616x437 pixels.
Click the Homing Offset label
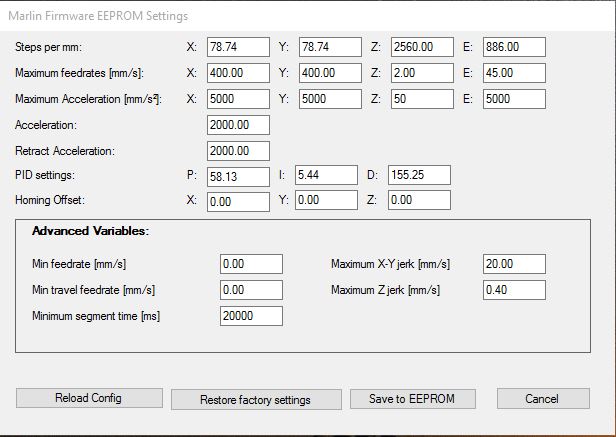coord(50,200)
